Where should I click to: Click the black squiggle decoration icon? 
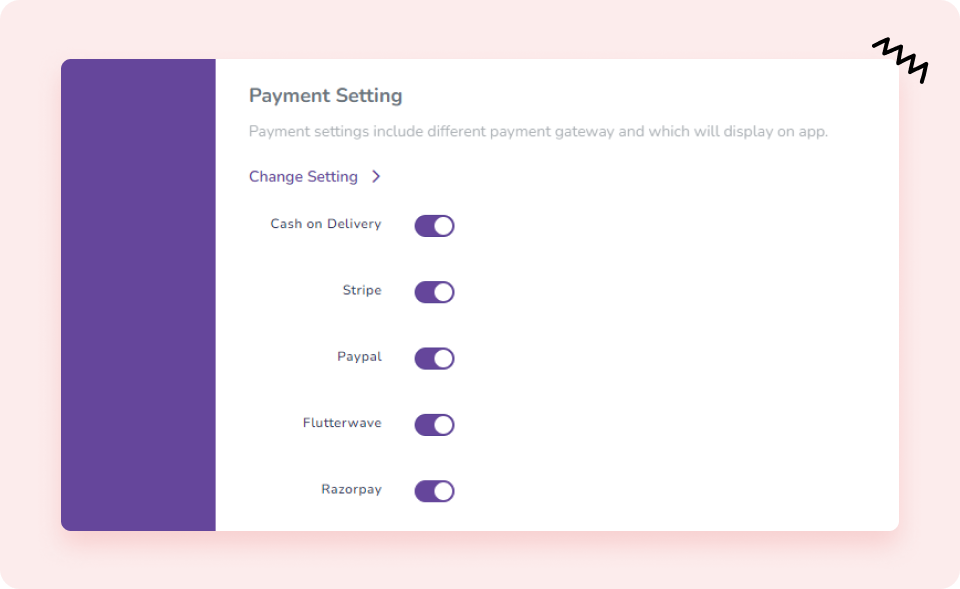click(x=900, y=59)
